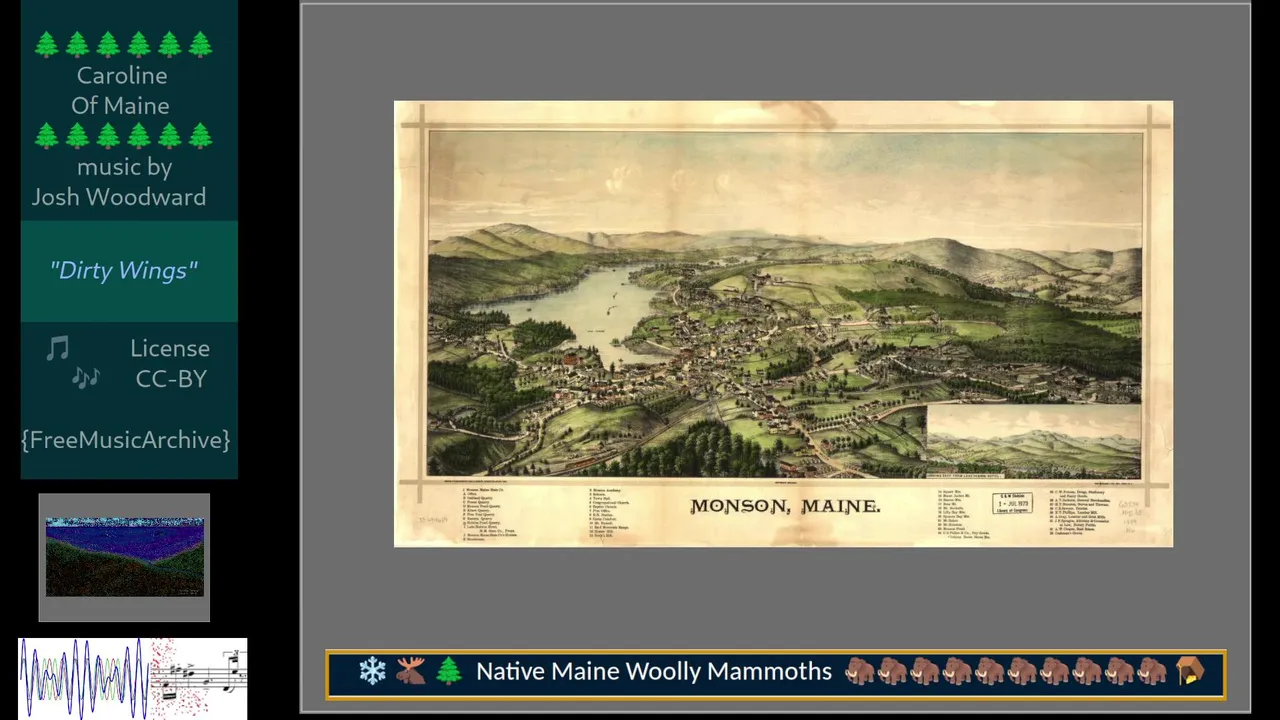Click the "CC-BY" license text
Image resolution: width=1280 pixels, height=720 pixels.
(x=171, y=379)
